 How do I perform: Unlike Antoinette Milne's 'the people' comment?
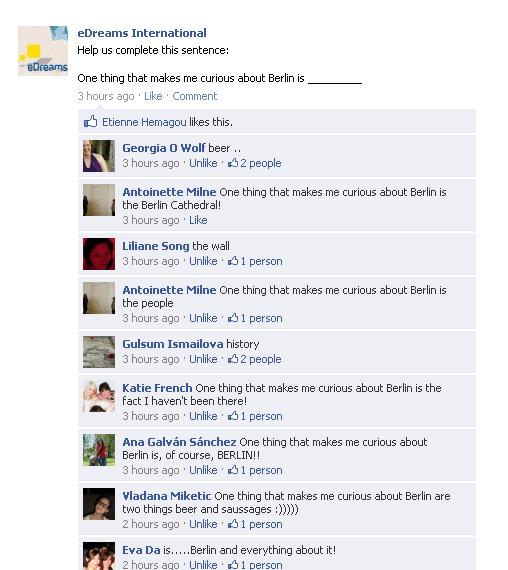[x=203, y=318]
